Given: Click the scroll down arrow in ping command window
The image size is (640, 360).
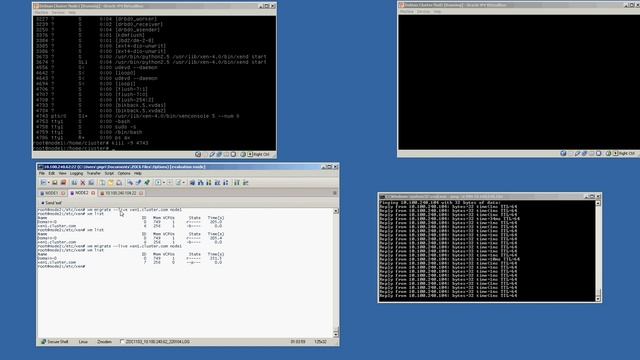Looking at the screenshot, I should coord(598,299).
